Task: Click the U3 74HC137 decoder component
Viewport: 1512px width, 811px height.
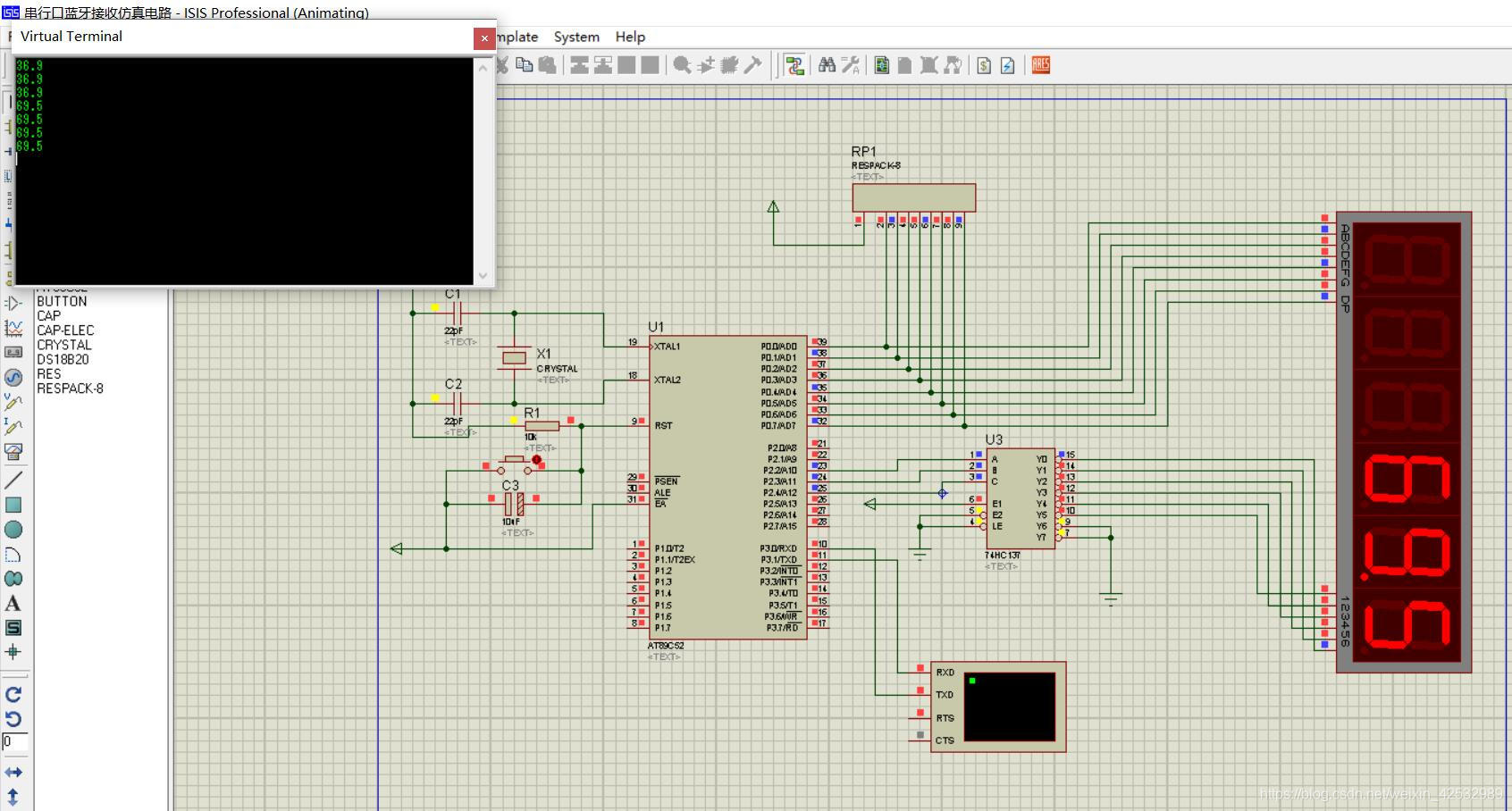Action: (1021, 498)
